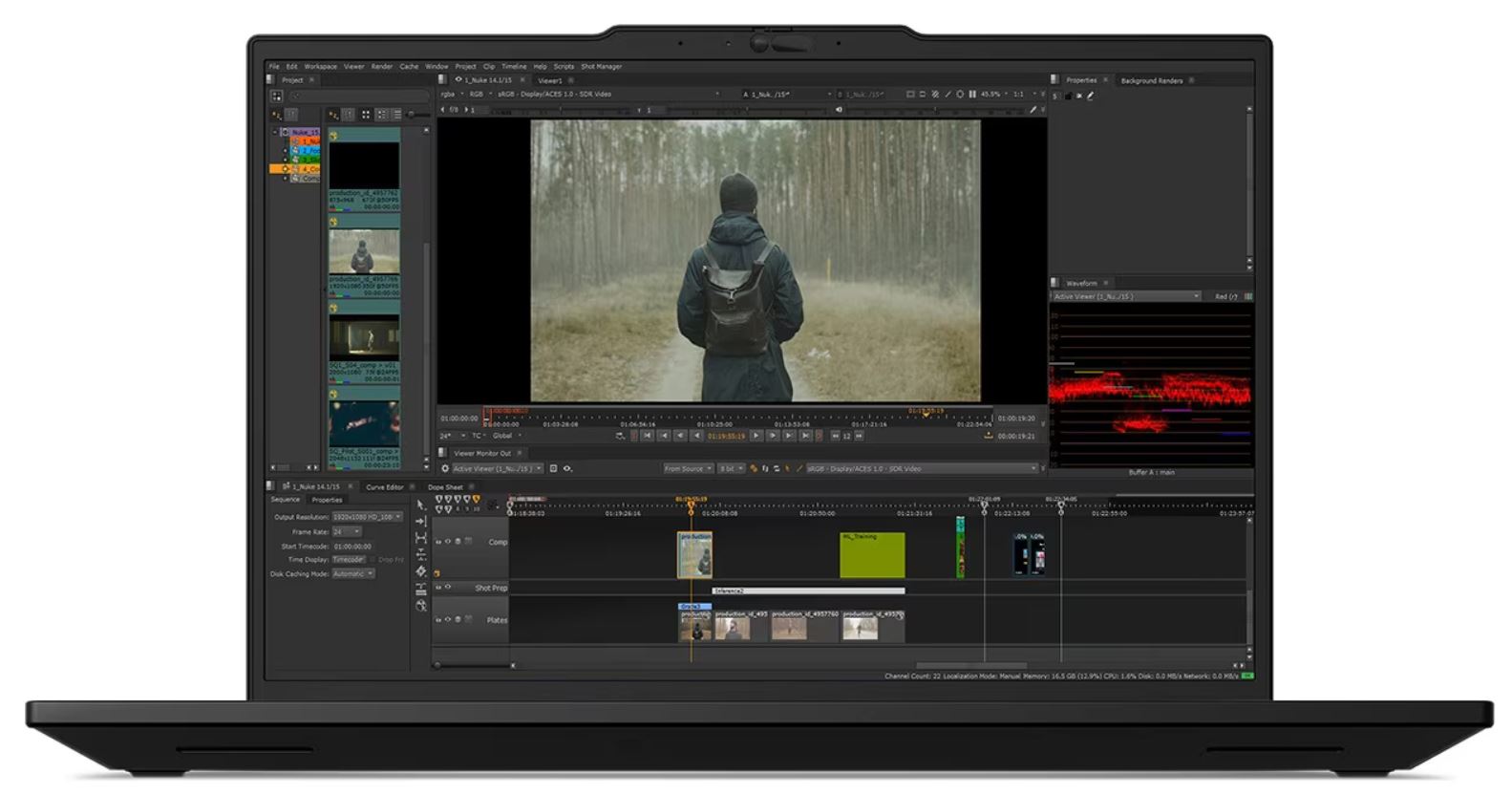Open Viewer Monitor Out settings gear
Image resolution: width=1512 pixels, height=795 pixels.
point(445,469)
